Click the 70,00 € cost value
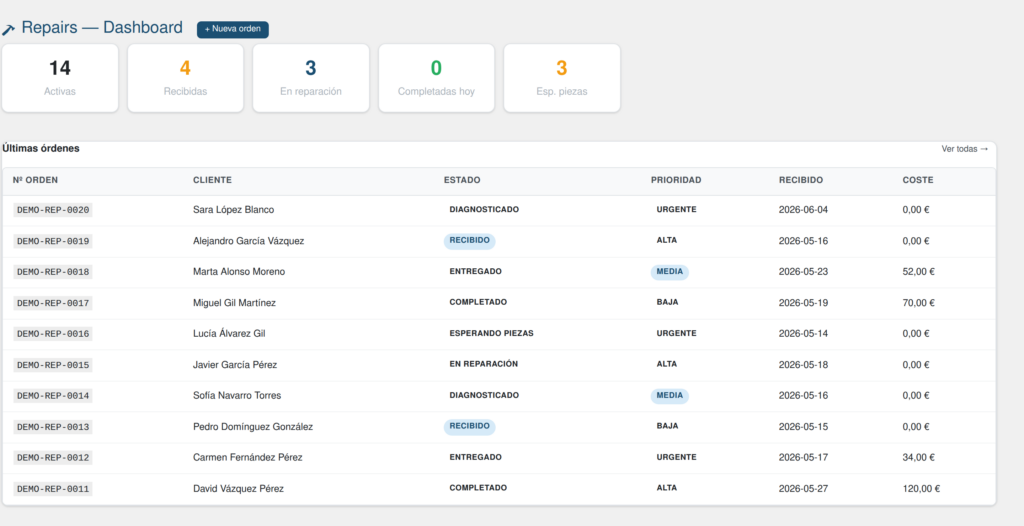1024x526 pixels. [x=918, y=303]
